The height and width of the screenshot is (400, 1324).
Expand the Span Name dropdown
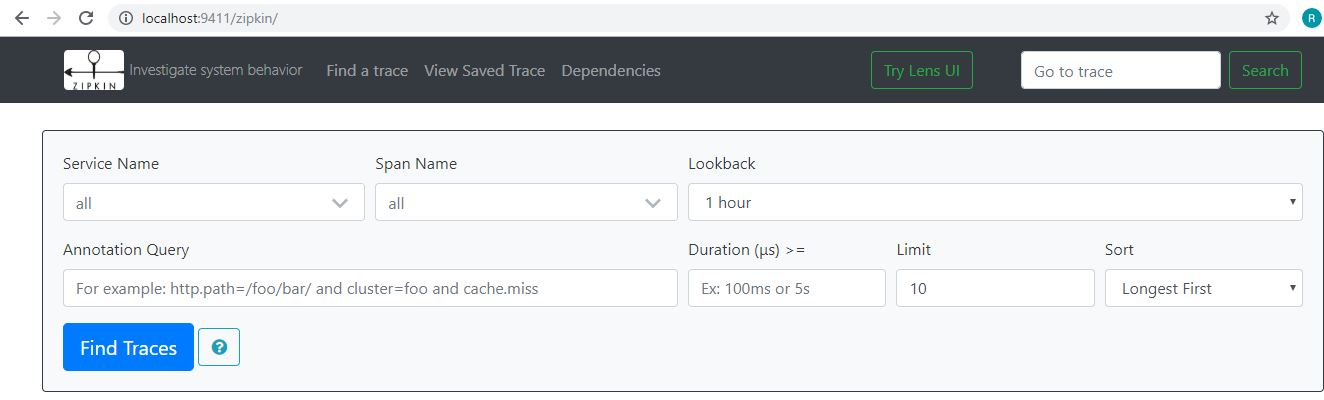coord(526,203)
